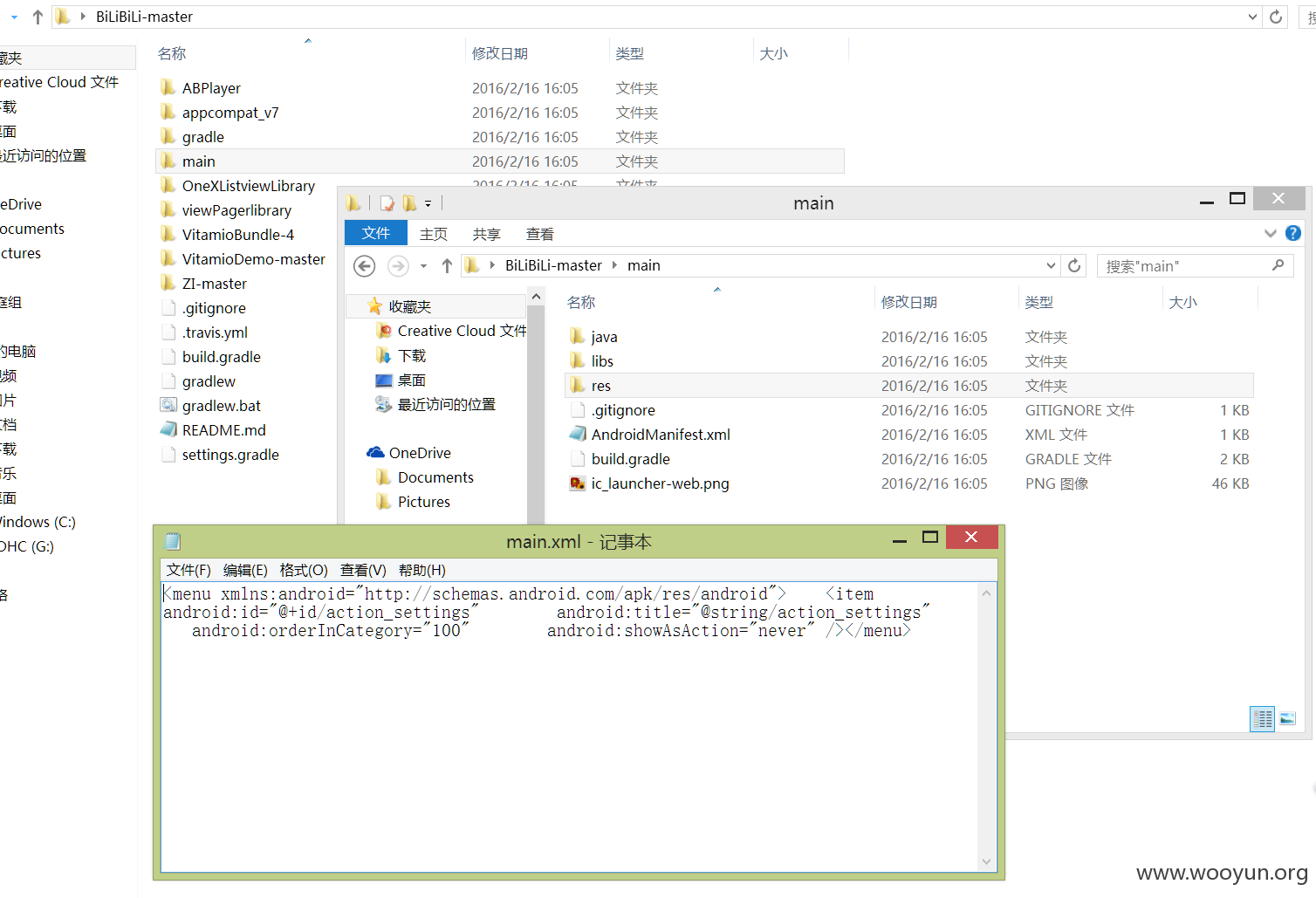Click Properties icon in main window quick toolbar
Viewport: 1316px width, 898px height.
pos(387,203)
